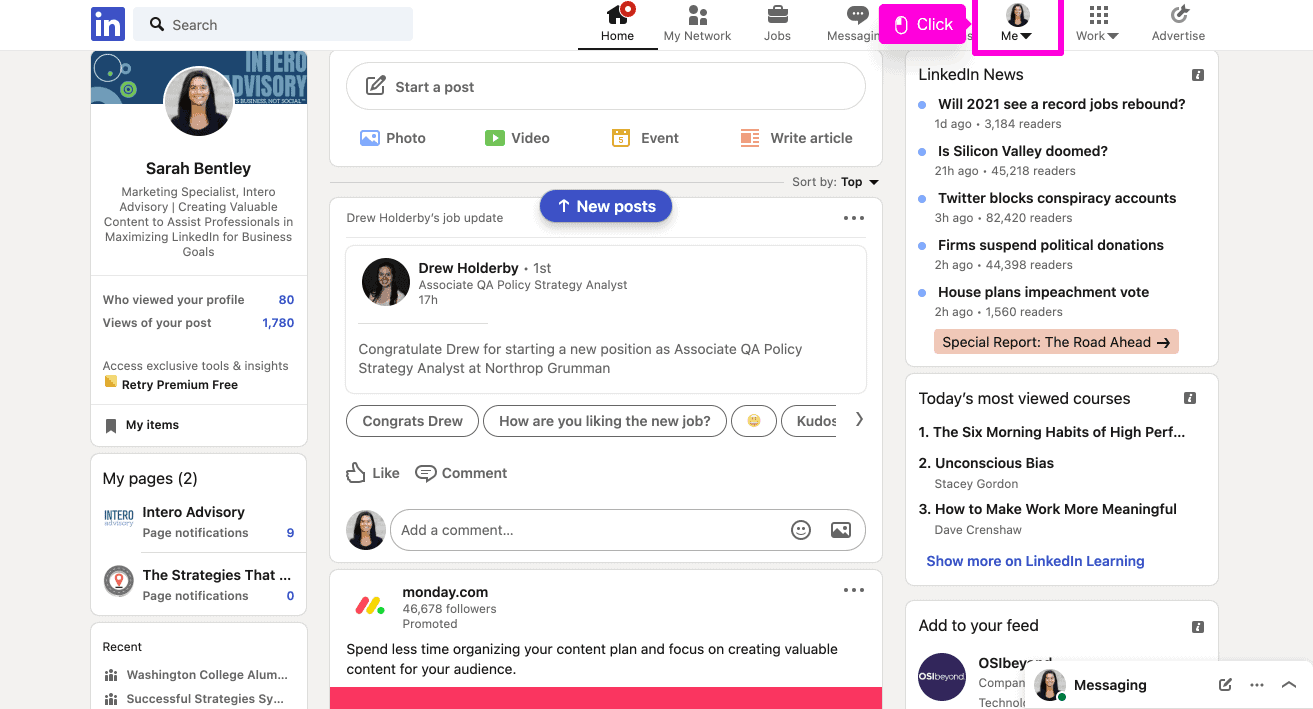Viewport: 1313px width, 709px height.
Task: Click the My items bookmark icon
Action: click(x=111, y=425)
